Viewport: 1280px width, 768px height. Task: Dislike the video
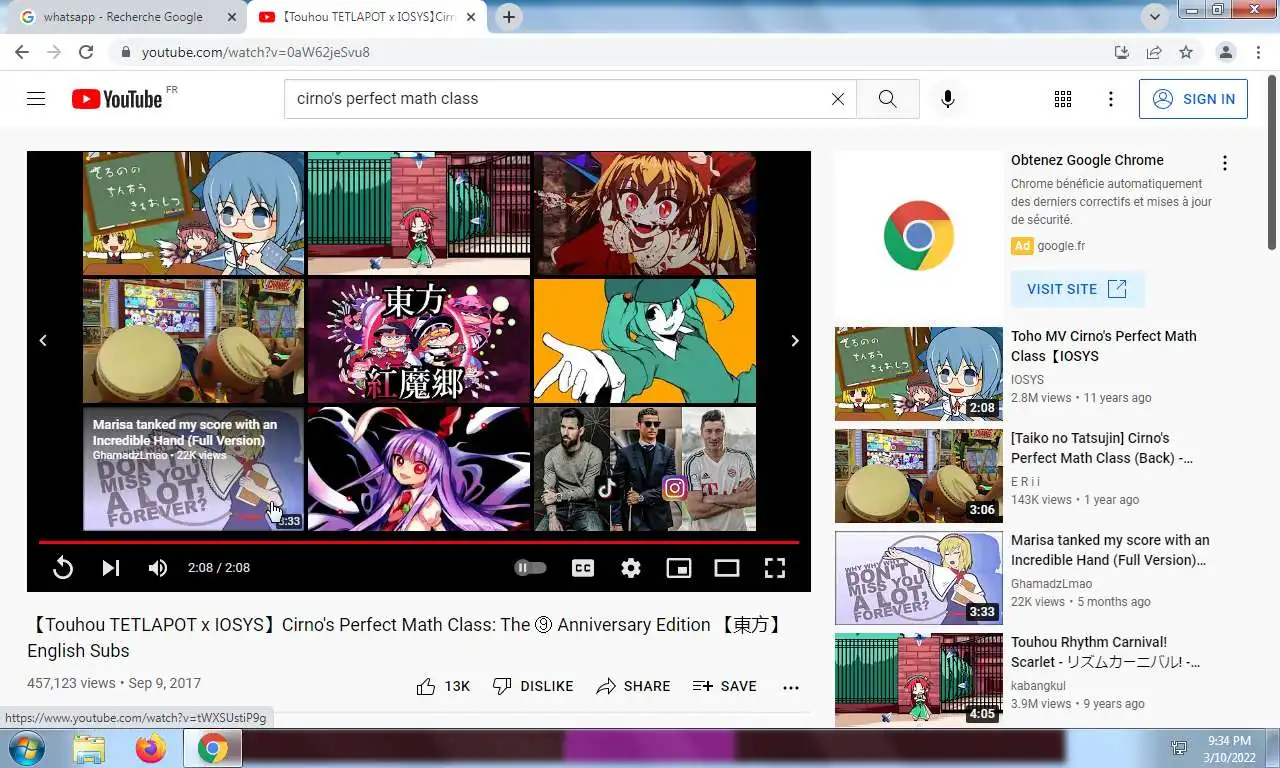point(533,686)
